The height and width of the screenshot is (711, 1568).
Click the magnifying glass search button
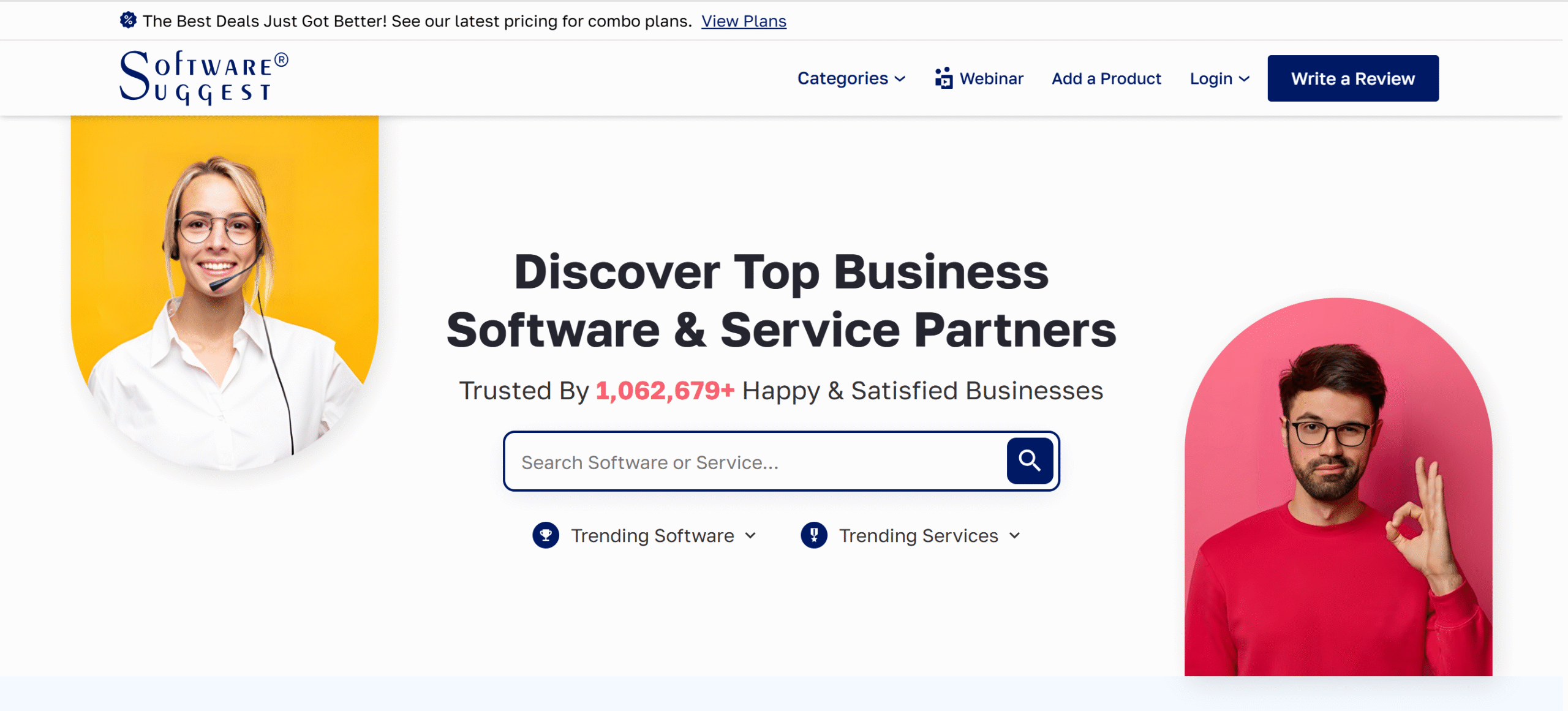coord(1030,461)
